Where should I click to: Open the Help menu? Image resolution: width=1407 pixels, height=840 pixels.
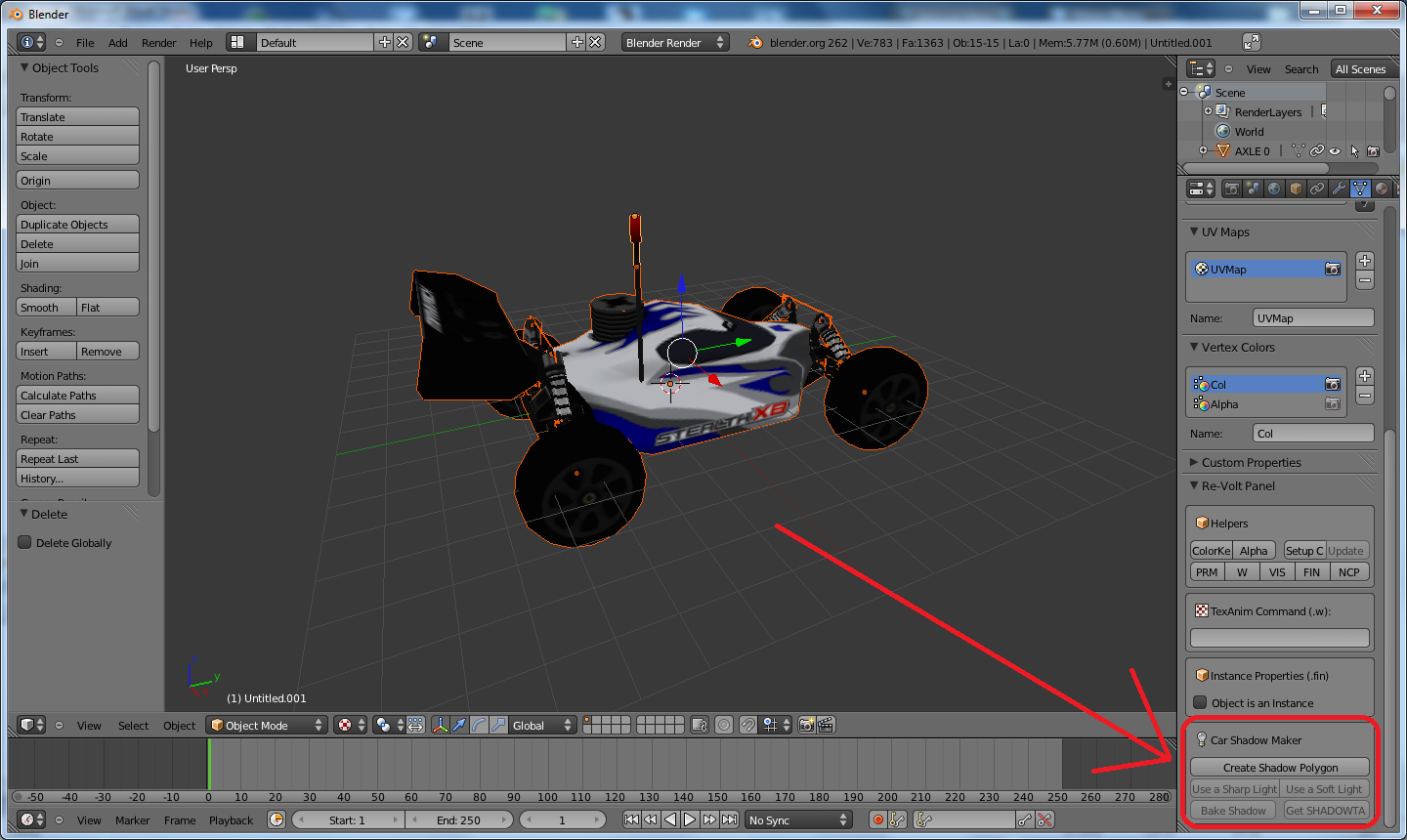click(201, 42)
